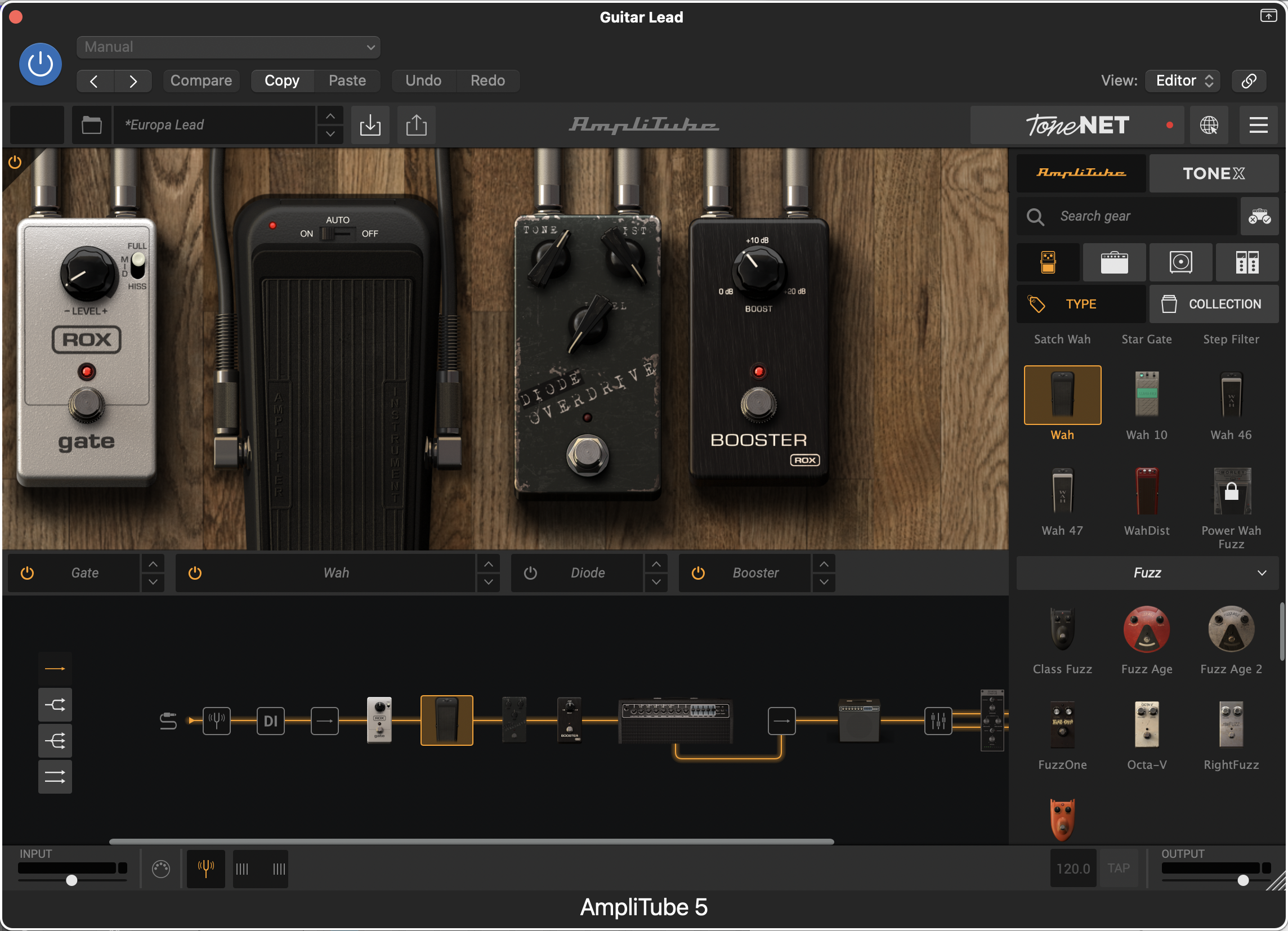1288x931 pixels.
Task: Open the preset browser folder icon
Action: tap(91, 125)
